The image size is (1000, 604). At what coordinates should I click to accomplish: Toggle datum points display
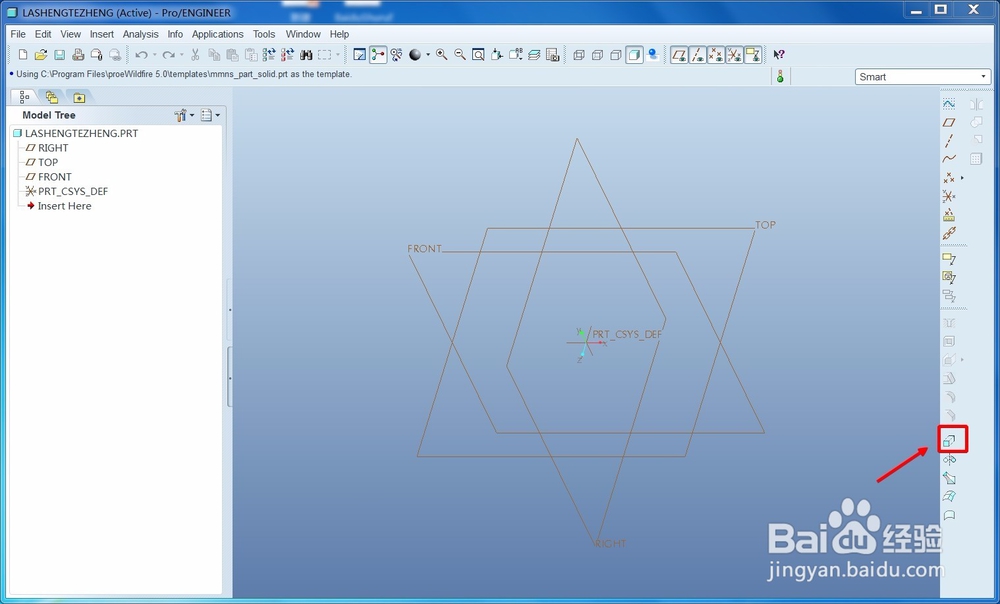click(716, 55)
